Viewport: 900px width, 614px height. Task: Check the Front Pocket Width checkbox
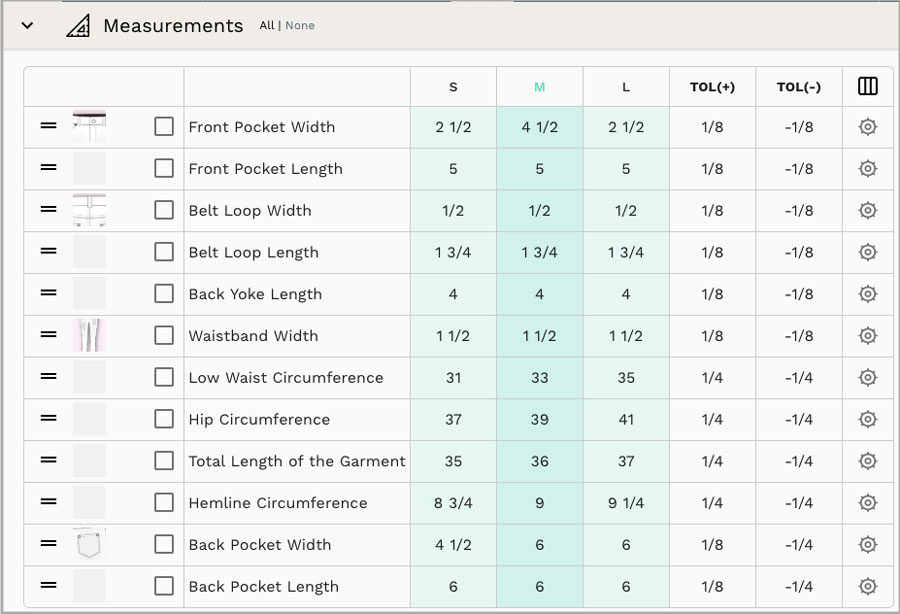[164, 126]
